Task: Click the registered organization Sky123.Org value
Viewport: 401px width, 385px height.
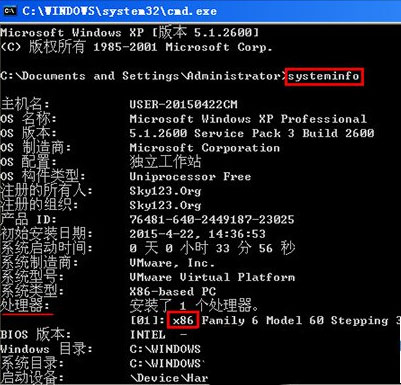Action: click(165, 206)
